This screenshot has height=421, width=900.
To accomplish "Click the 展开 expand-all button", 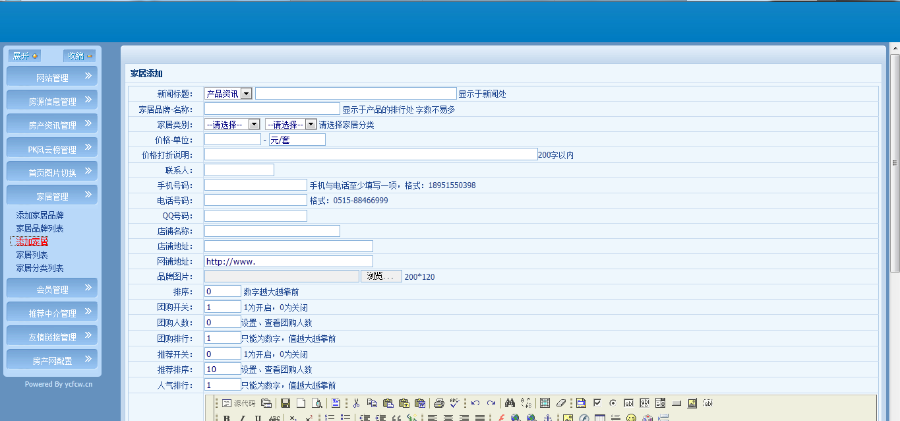I will coord(25,56).
